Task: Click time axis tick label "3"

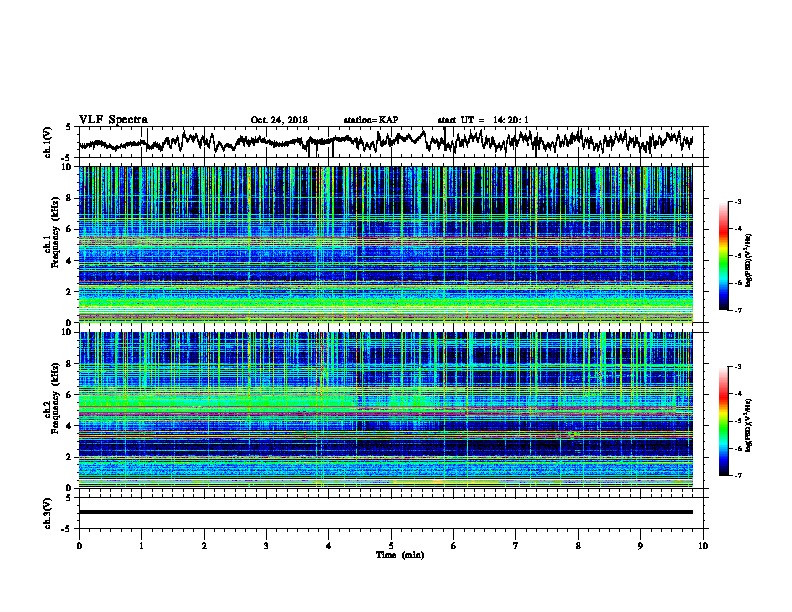Action: (x=266, y=545)
